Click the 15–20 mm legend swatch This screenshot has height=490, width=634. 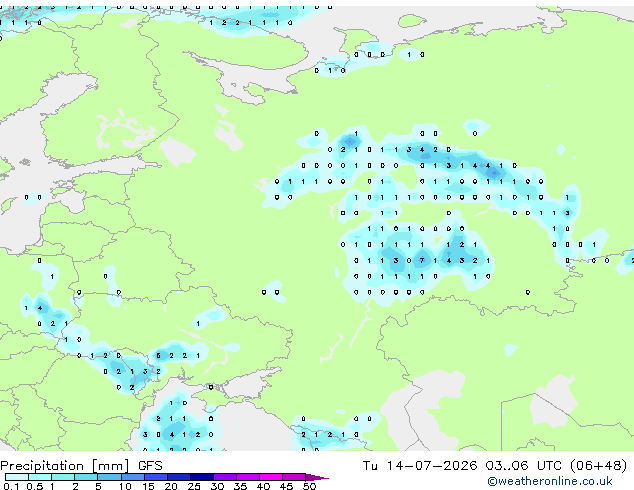[x=156, y=477]
